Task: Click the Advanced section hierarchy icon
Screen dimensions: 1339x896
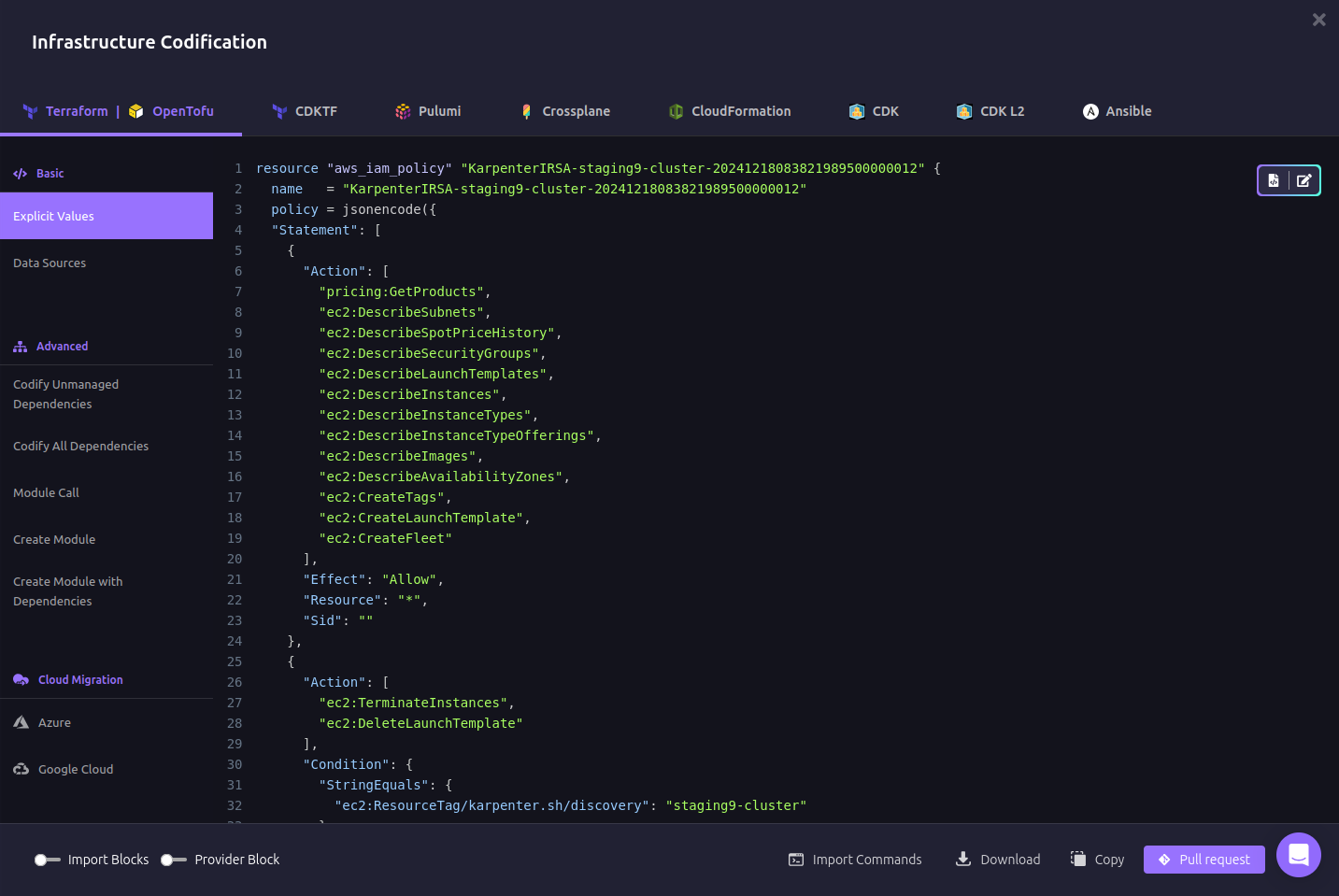Action: click(x=21, y=347)
